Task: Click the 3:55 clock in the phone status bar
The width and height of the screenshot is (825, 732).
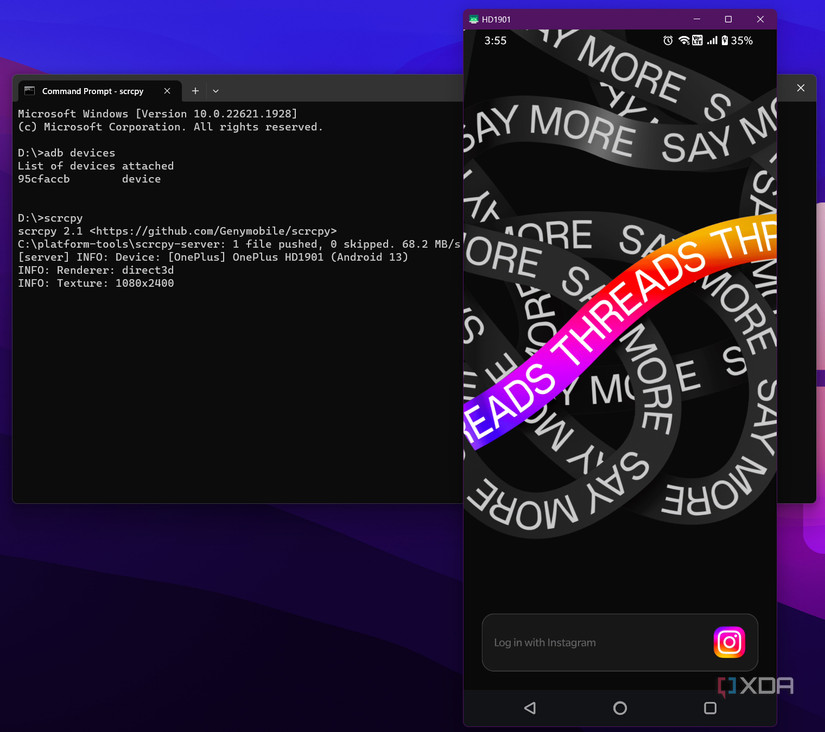Action: (x=495, y=41)
